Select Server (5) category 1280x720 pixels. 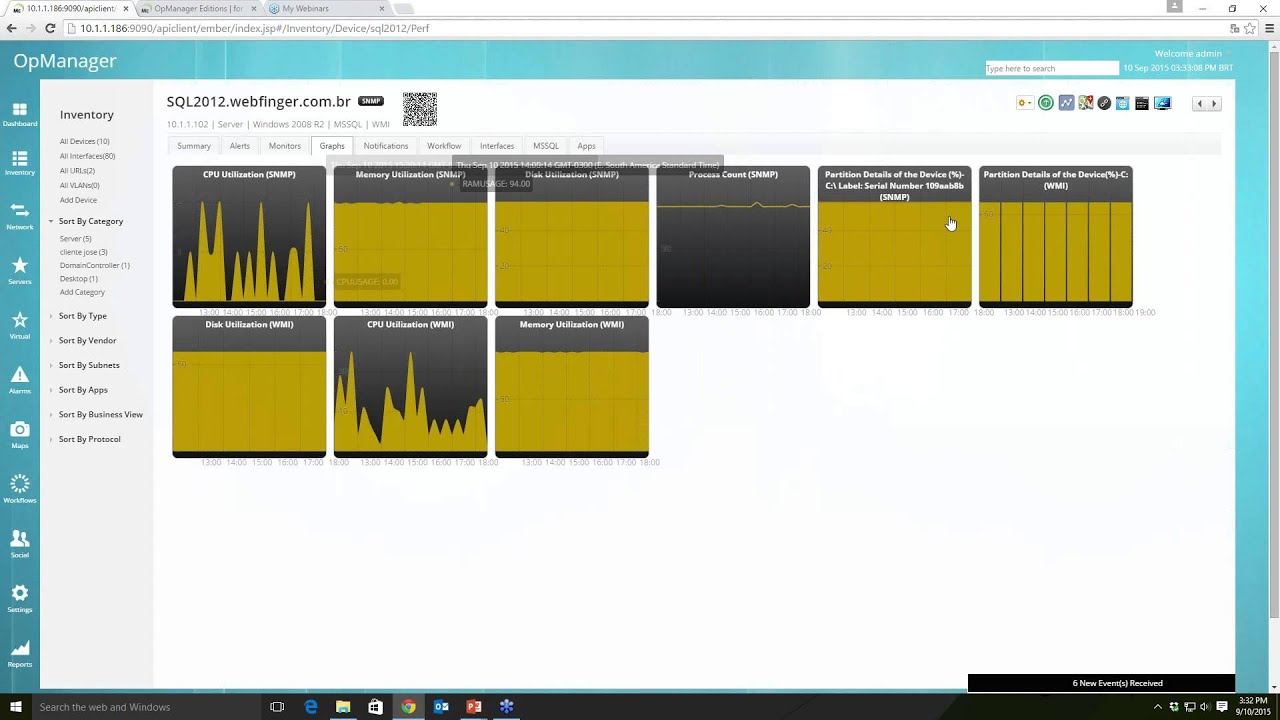pyautogui.click(x=75, y=239)
